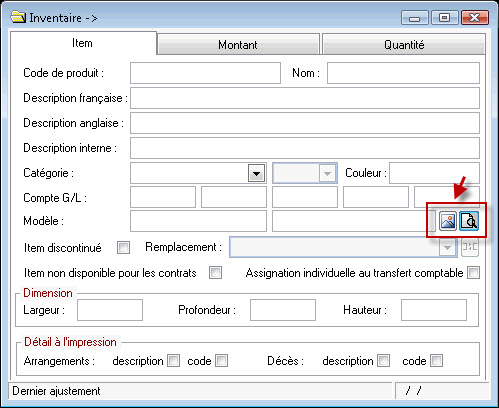The width and height of the screenshot is (499, 408).
Task: Click the fourth Compte G/L field
Action: (x=376, y=197)
